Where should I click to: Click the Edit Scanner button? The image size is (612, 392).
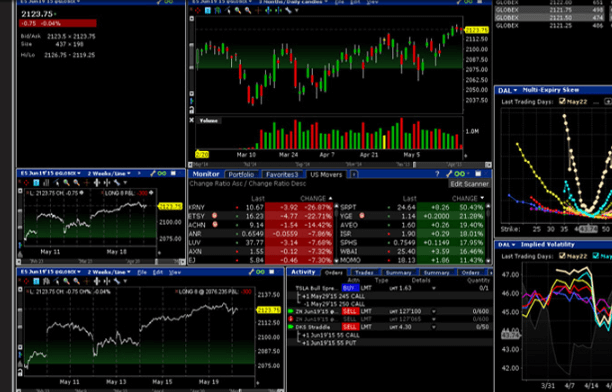click(470, 184)
